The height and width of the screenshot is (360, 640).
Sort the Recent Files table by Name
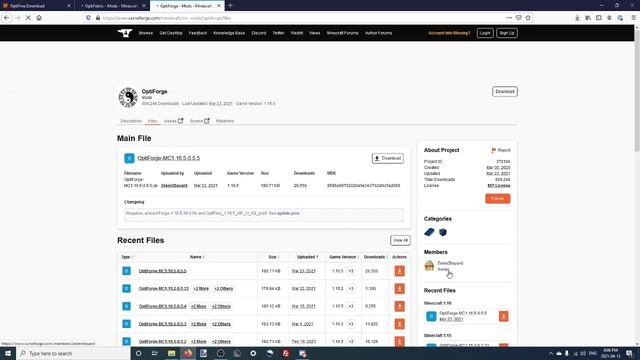197,257
